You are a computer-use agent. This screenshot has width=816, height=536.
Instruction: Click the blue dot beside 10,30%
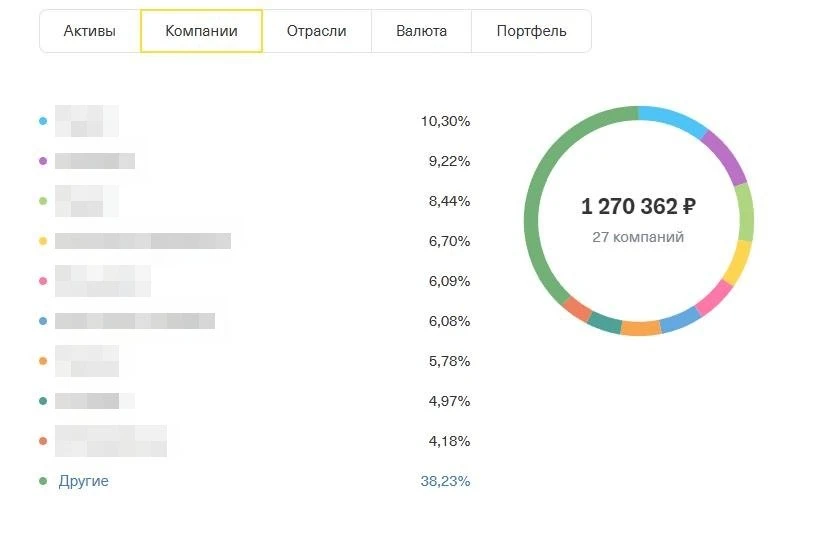(x=43, y=121)
